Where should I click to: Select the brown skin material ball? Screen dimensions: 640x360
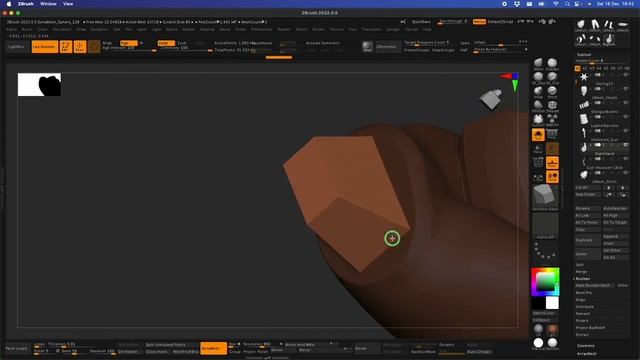[552, 329]
